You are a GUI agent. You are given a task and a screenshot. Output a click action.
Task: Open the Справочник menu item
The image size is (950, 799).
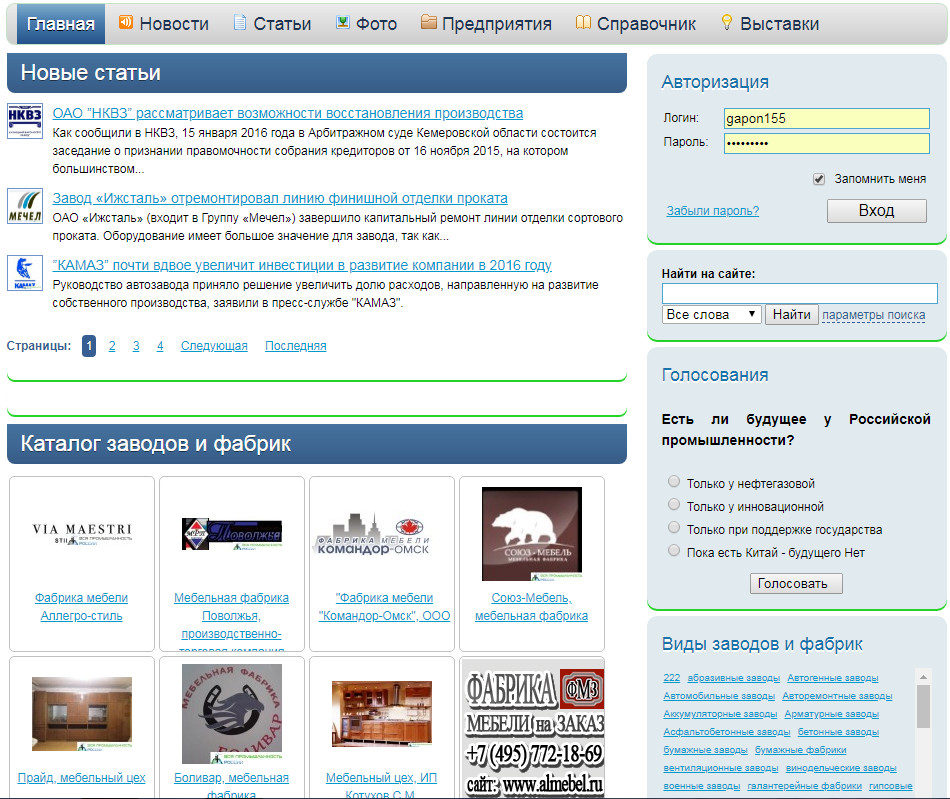click(x=646, y=24)
